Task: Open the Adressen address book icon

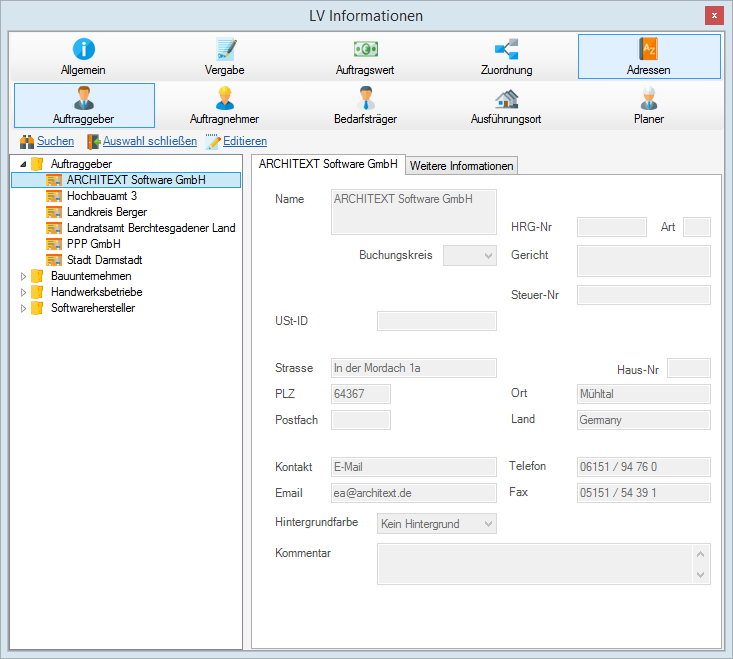Action: click(x=648, y=49)
